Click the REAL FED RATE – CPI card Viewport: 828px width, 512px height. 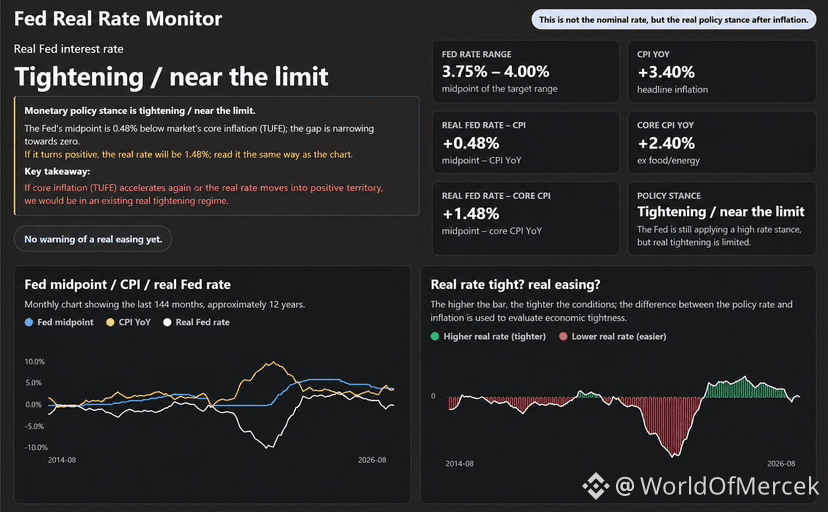pyautogui.click(x=525, y=142)
